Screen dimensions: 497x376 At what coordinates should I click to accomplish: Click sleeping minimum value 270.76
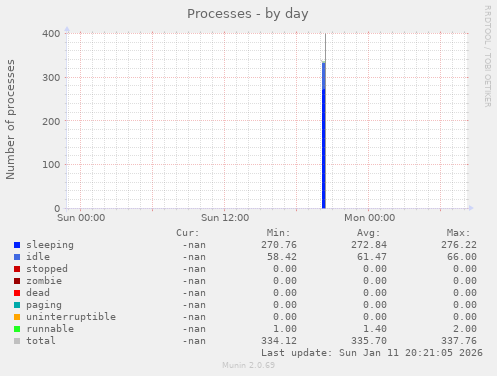point(279,245)
